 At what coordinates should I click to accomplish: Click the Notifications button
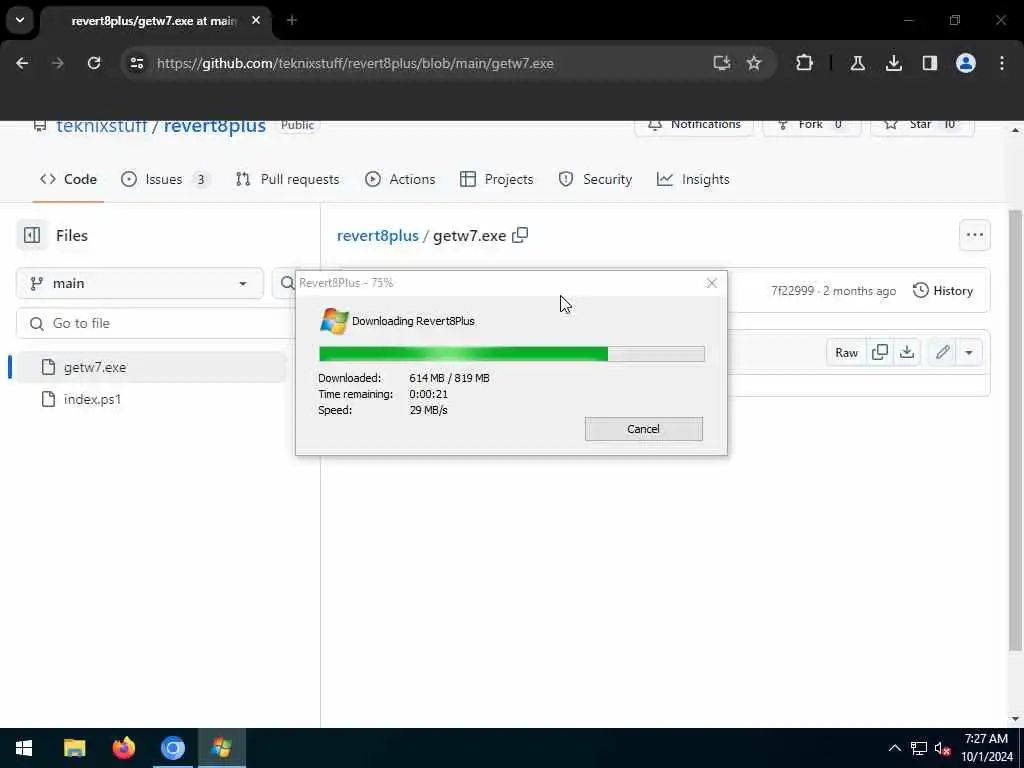click(694, 124)
